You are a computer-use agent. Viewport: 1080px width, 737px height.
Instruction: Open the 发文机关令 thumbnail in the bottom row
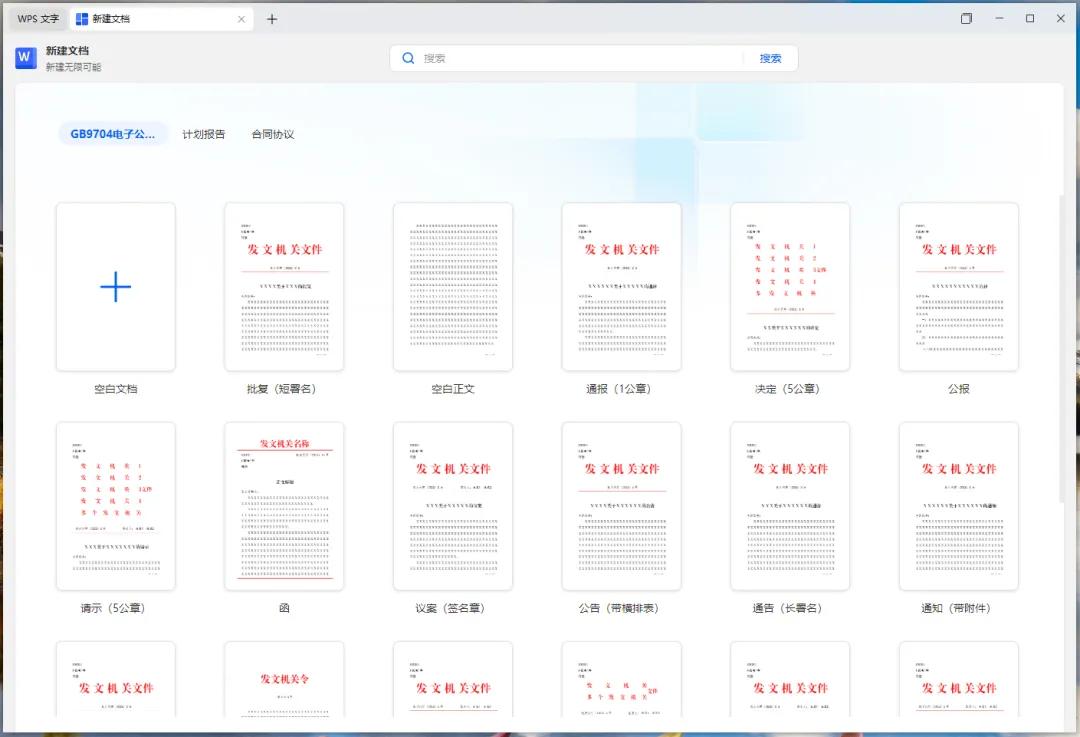284,680
